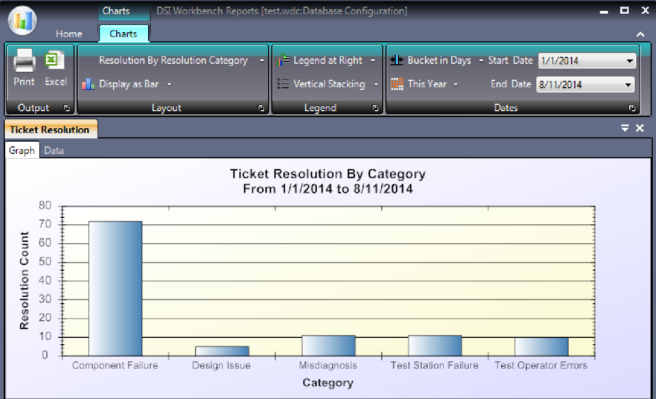This screenshot has width=656, height=399.
Task: Expand the Vertical Stacking dropdown arrow
Action: click(x=376, y=84)
